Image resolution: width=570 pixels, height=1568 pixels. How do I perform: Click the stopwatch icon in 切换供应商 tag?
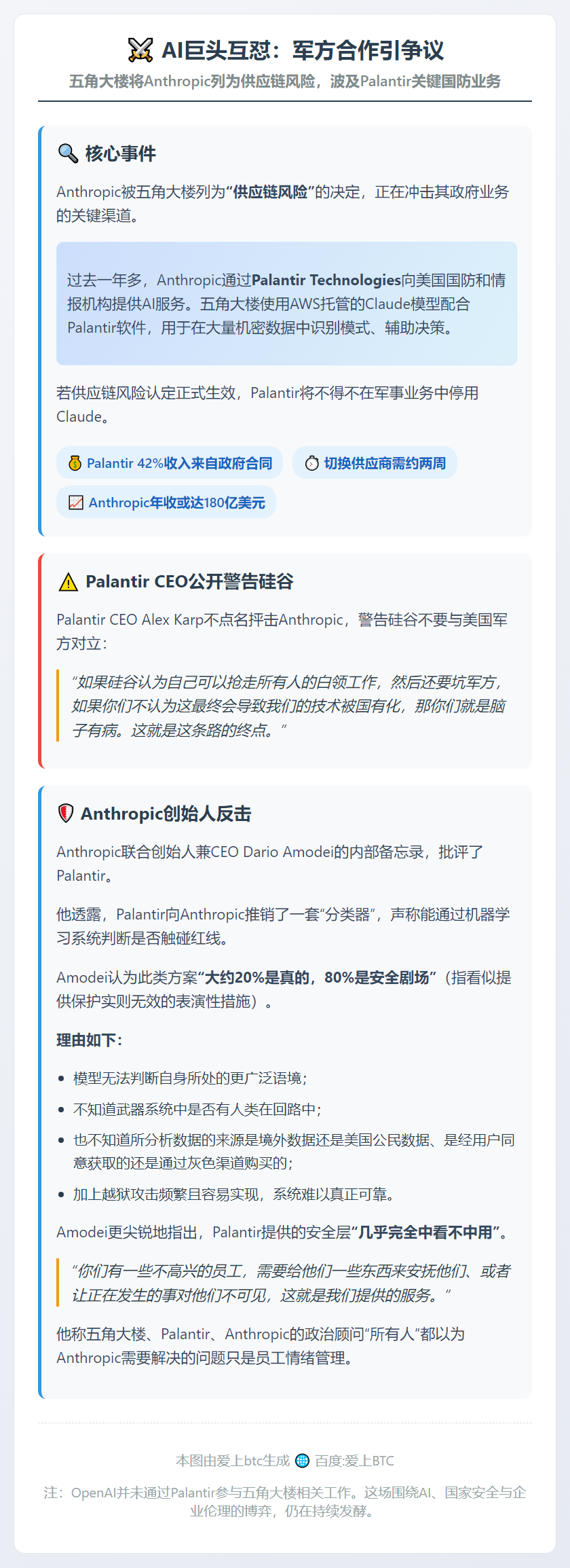[311, 463]
